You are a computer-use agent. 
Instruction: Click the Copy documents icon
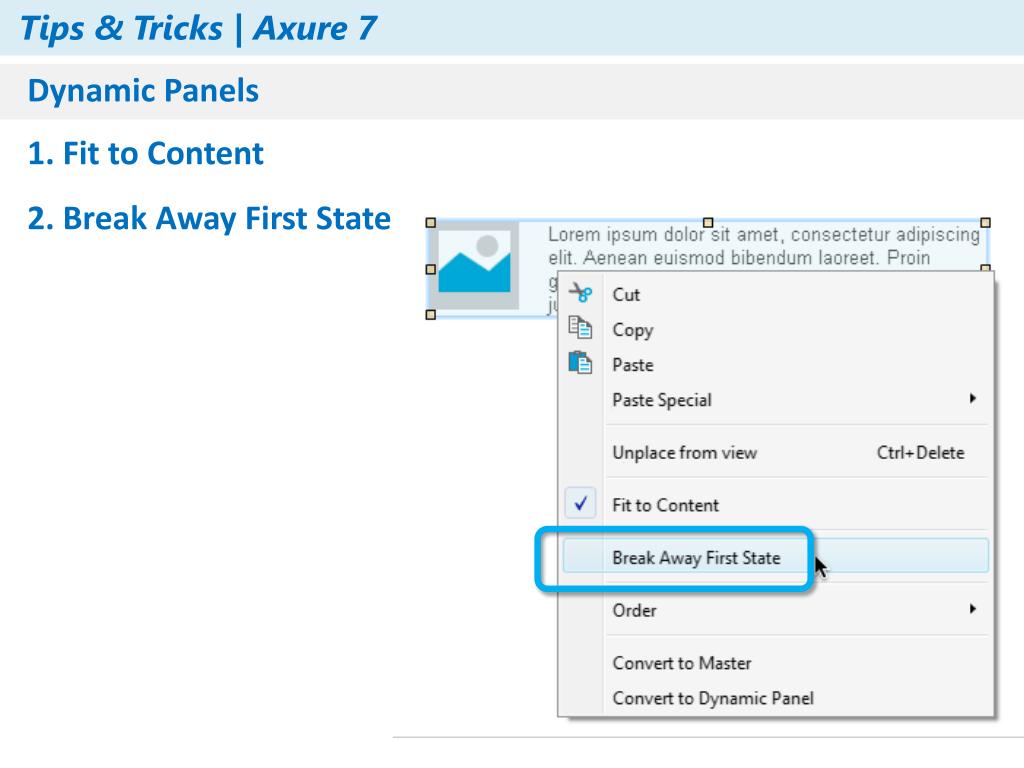(580, 327)
